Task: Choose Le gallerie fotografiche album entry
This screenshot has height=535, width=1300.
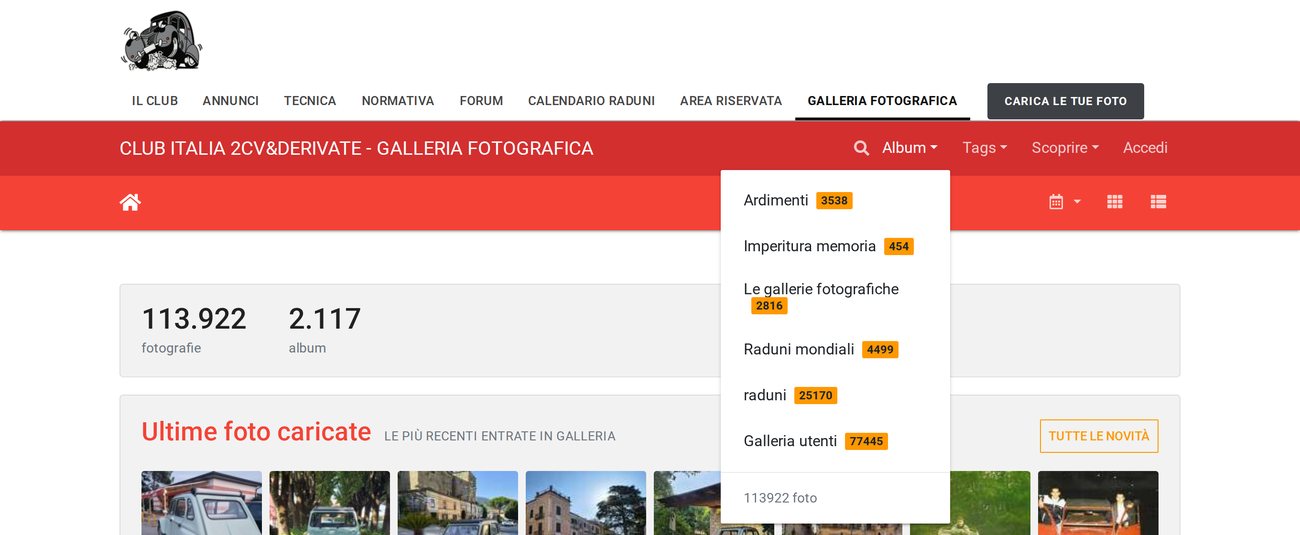Action: tap(835, 297)
